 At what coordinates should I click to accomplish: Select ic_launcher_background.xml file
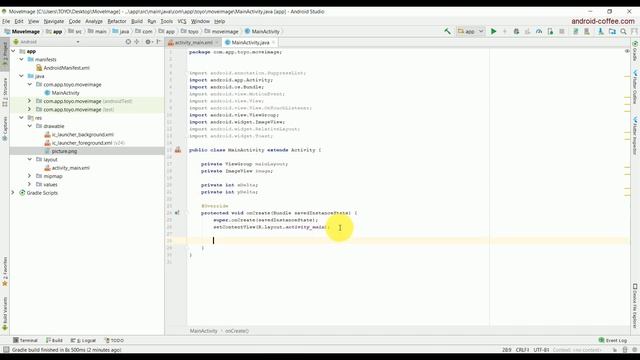(79, 134)
